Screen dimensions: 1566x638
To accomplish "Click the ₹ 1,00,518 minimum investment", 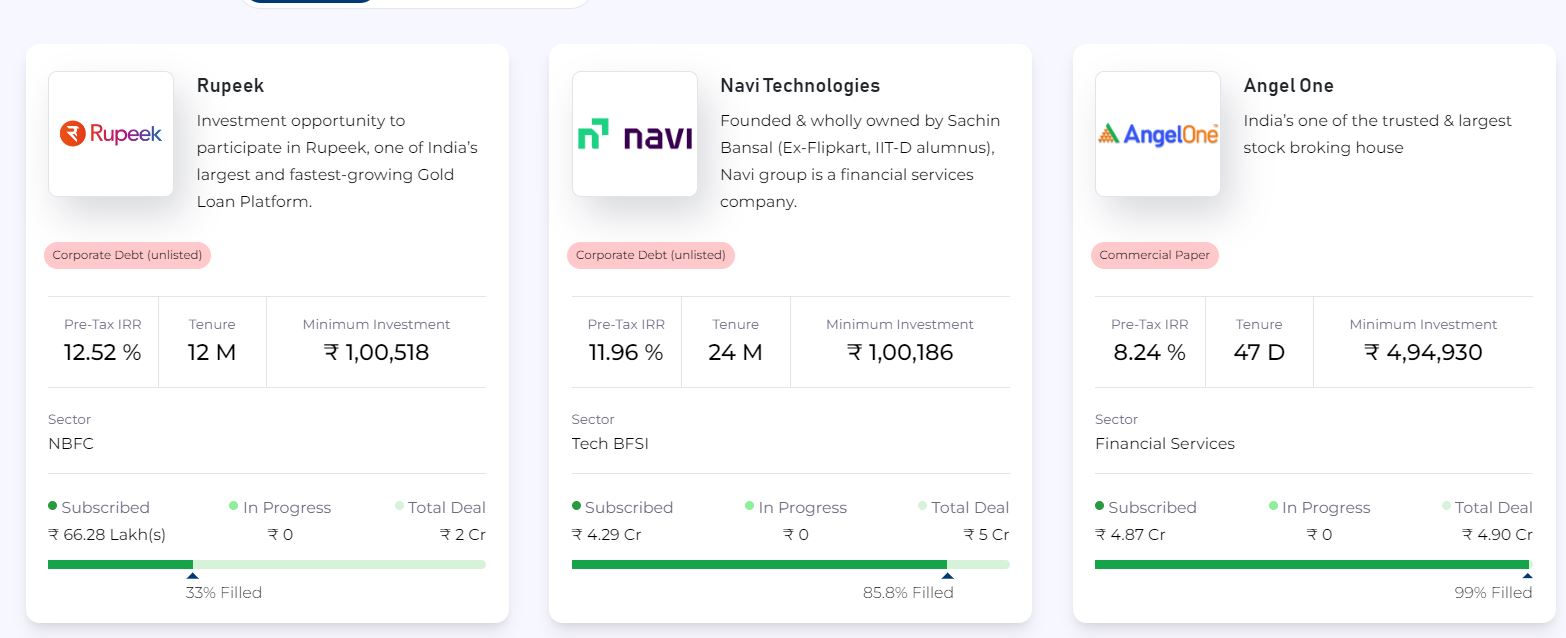I will (377, 352).
